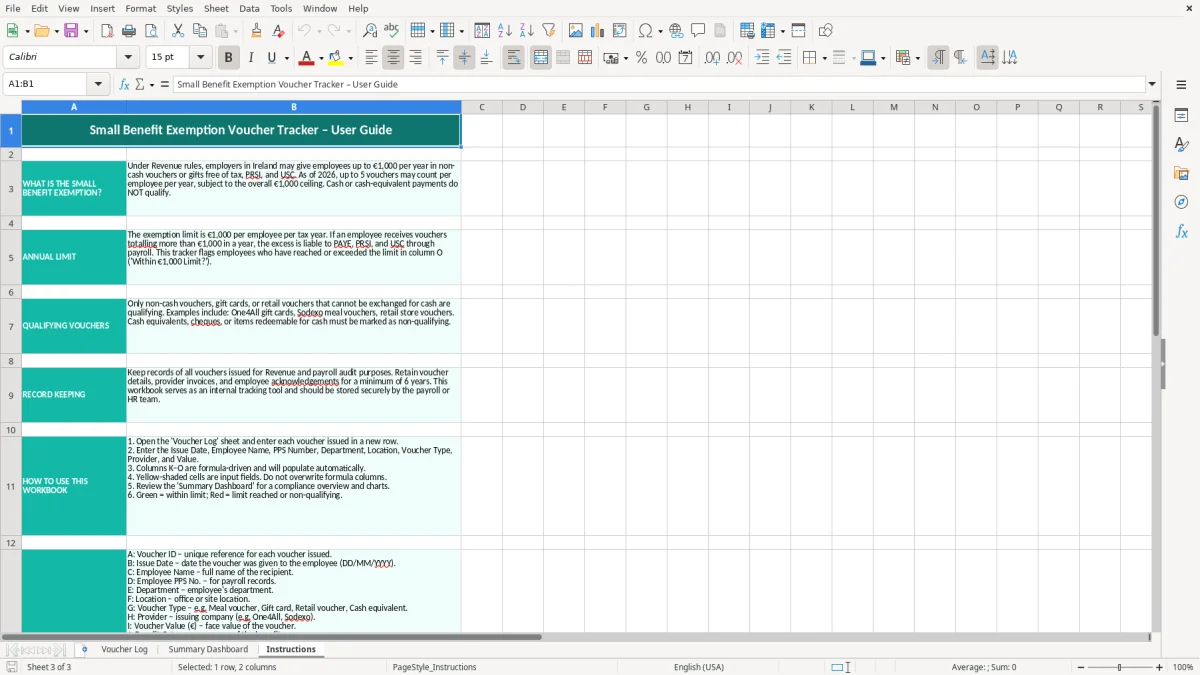Click the Draw Functions shapes icon
This screenshot has height=675, width=1200.
(x=825, y=31)
